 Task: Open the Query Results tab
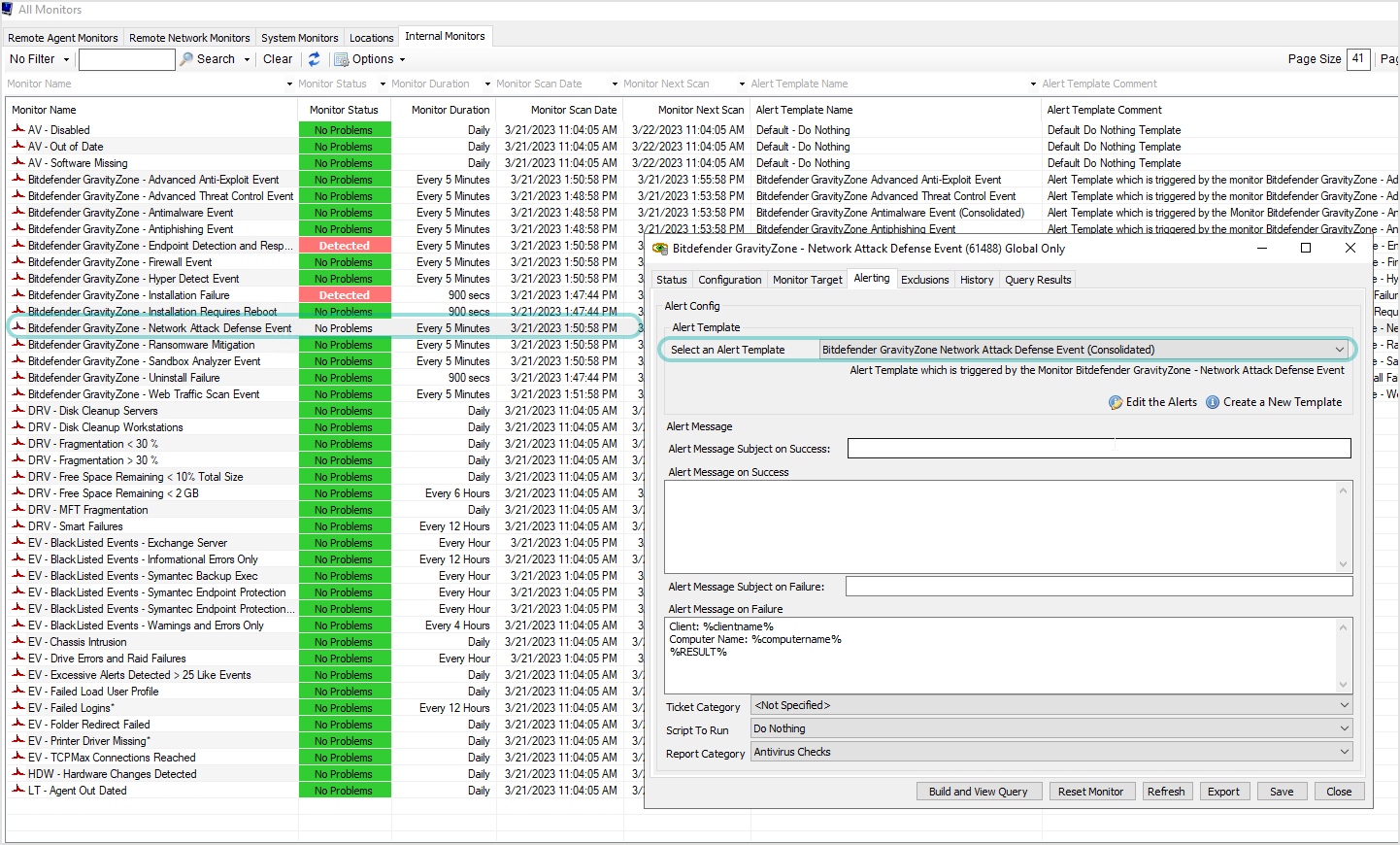1037,279
